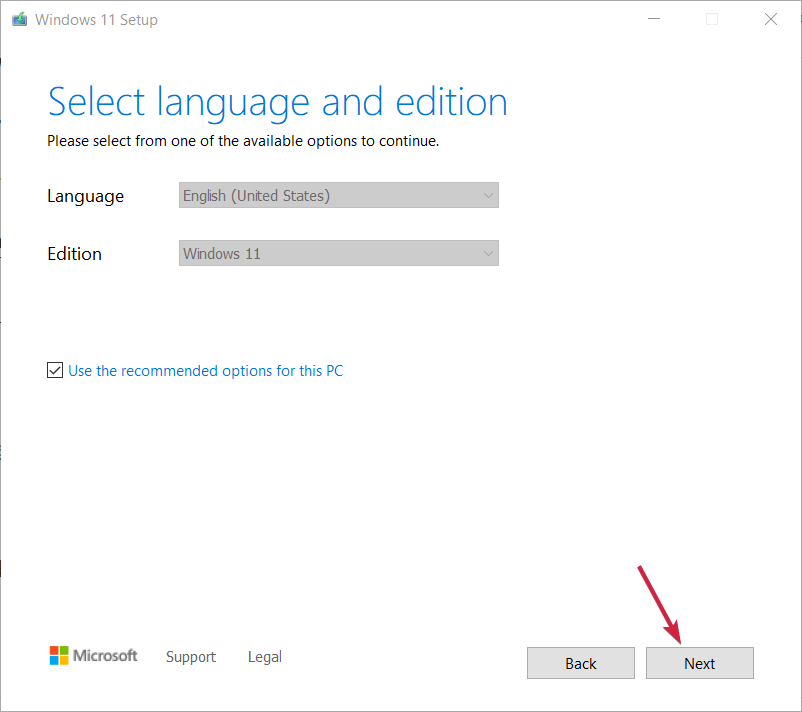Enable 'Use the recommended options for this PC'
The height and width of the screenshot is (712, 802).
tap(55, 370)
